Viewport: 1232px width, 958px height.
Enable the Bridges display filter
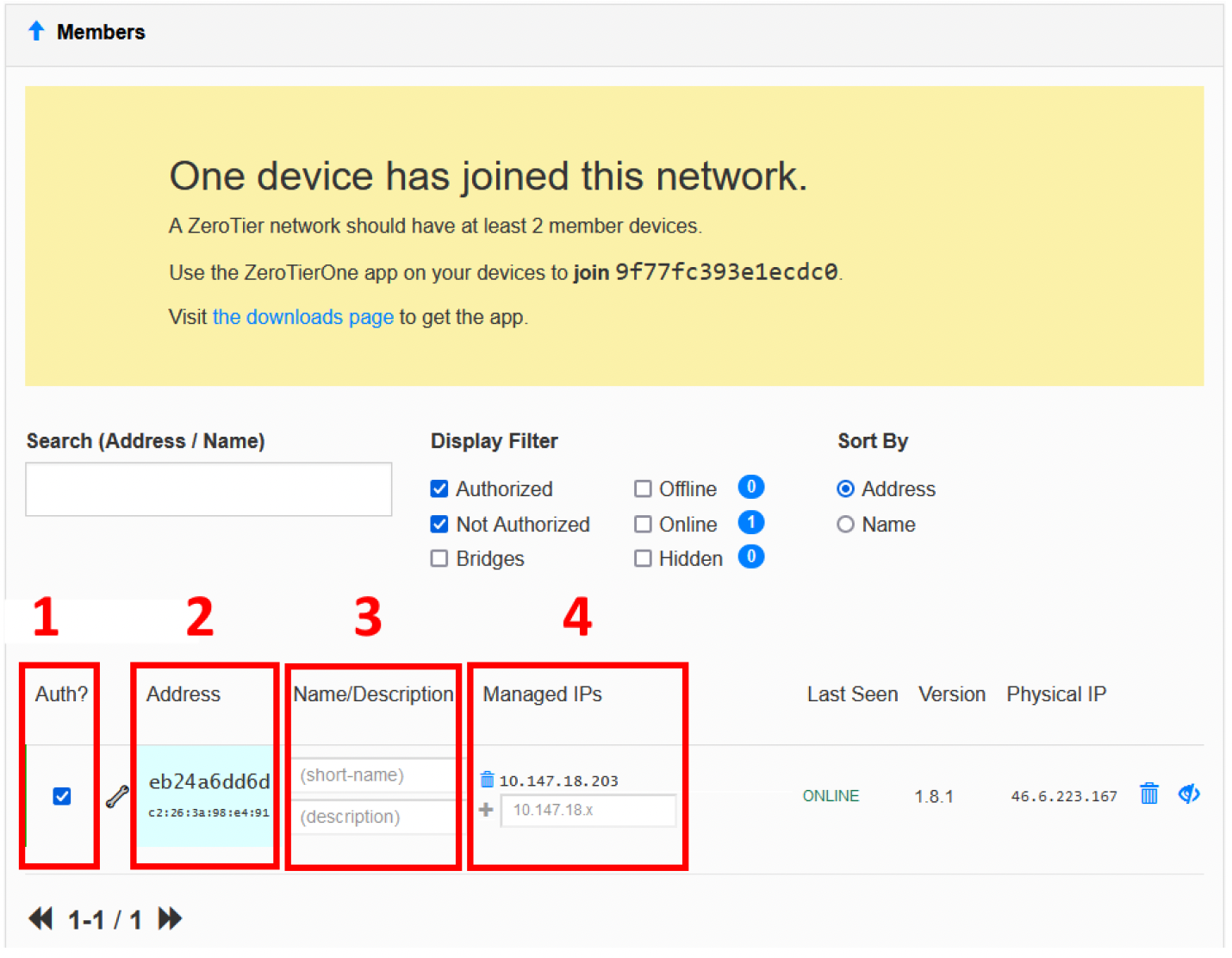439,559
